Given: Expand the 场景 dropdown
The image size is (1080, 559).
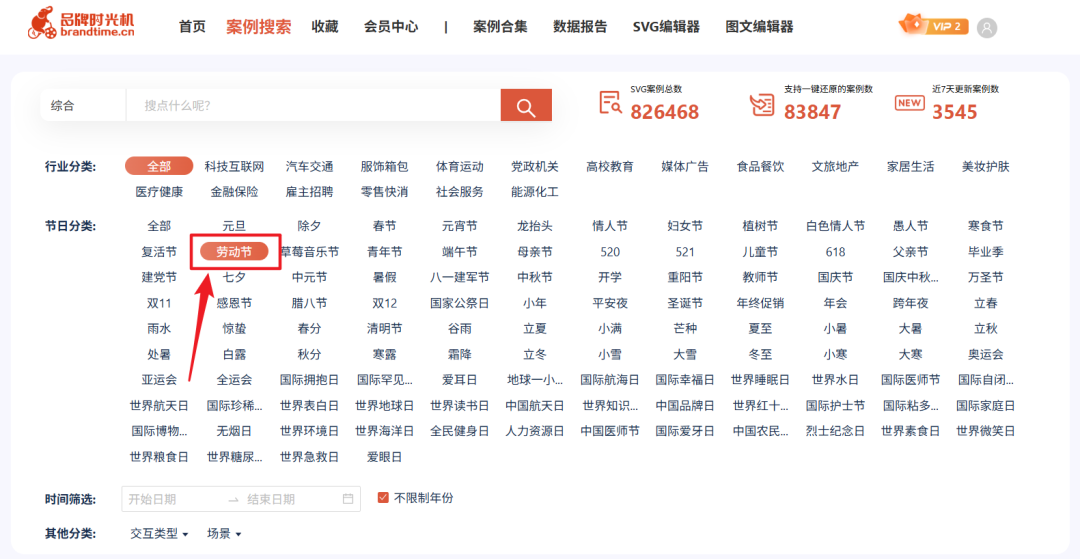Looking at the screenshot, I should click(x=225, y=534).
